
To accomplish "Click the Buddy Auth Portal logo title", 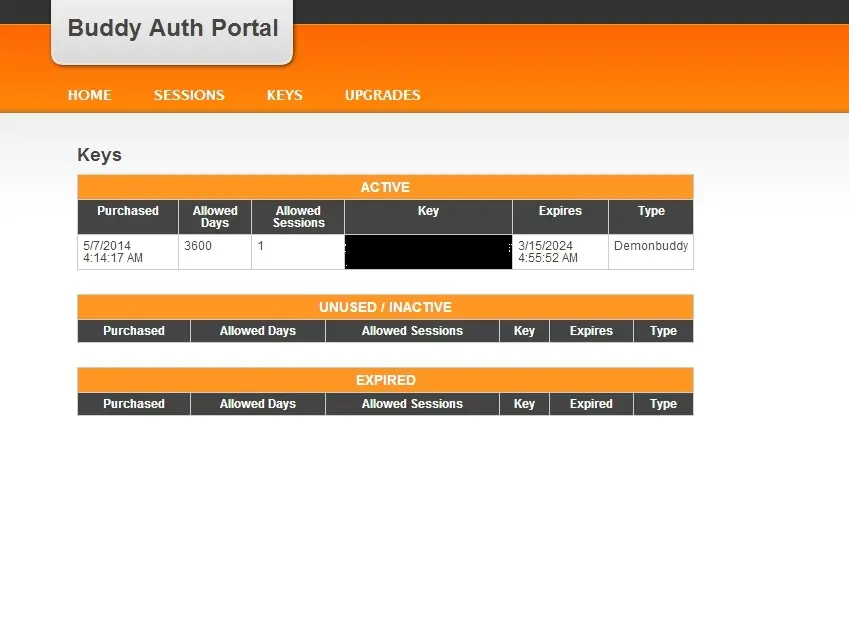I will tap(172, 28).
